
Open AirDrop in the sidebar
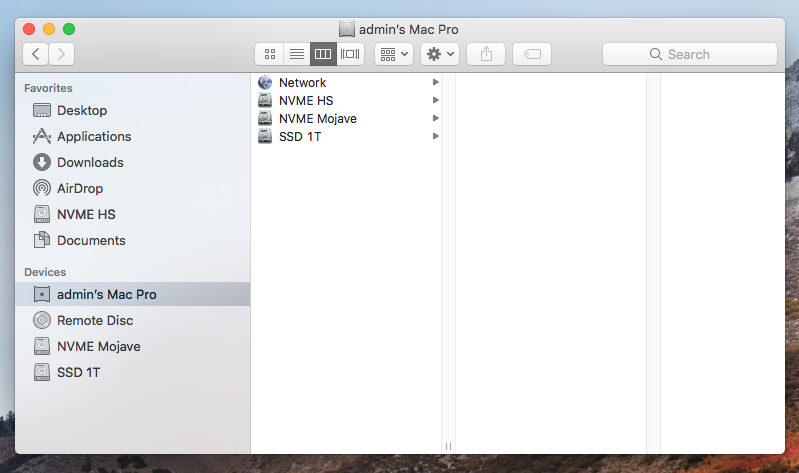tap(132, 189)
